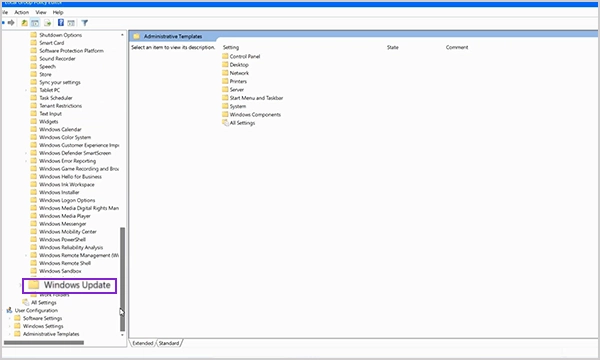The width and height of the screenshot is (600, 360).
Task: Select Software Protection Platform in the tree
Action: 72,50
